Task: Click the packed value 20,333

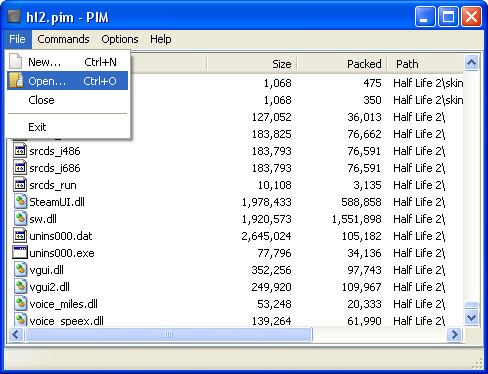Action: point(364,304)
